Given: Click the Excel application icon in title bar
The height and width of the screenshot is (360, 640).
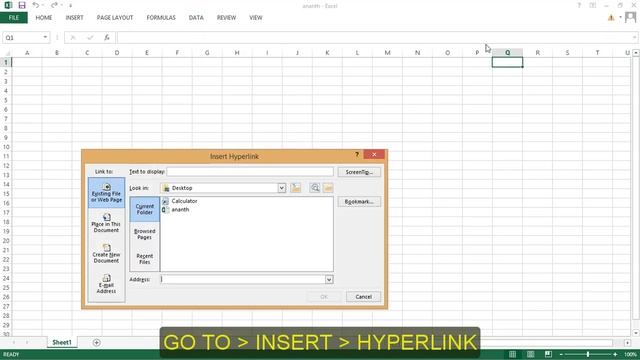Looking at the screenshot, I should click(x=8, y=5).
